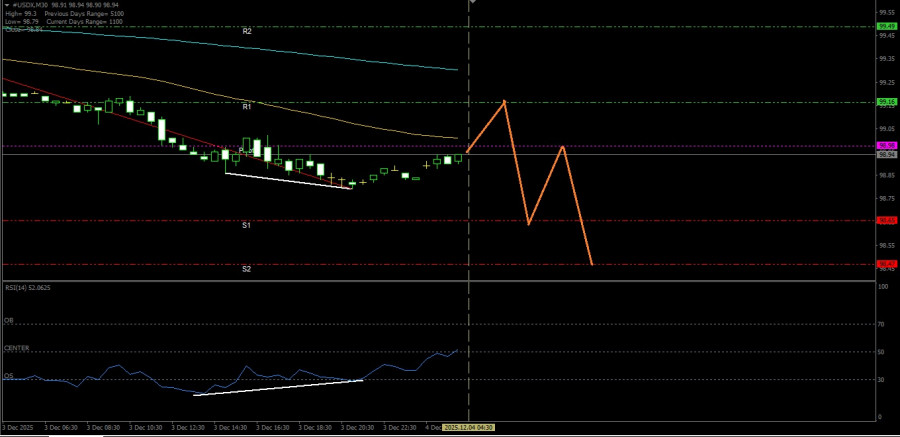The height and width of the screenshot is (437, 900).
Task: Click the 99.55 price scale value
Action: [886, 11]
